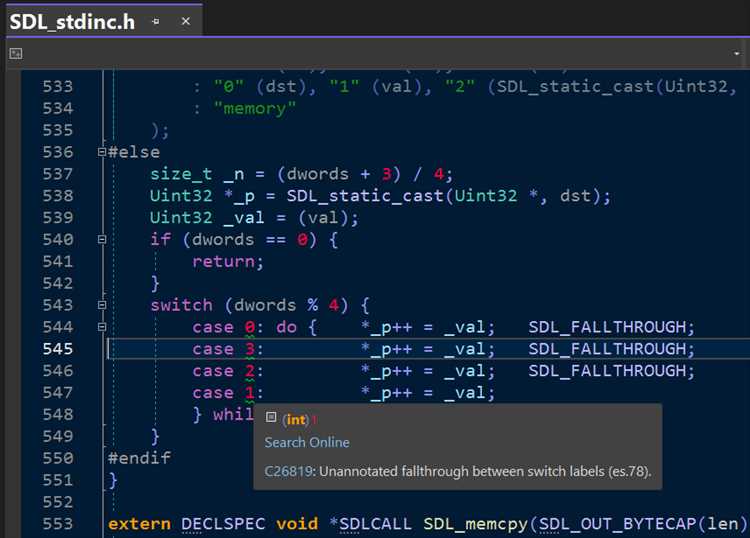Click line number 537
This screenshot has height=538, width=750.
tap(58, 174)
